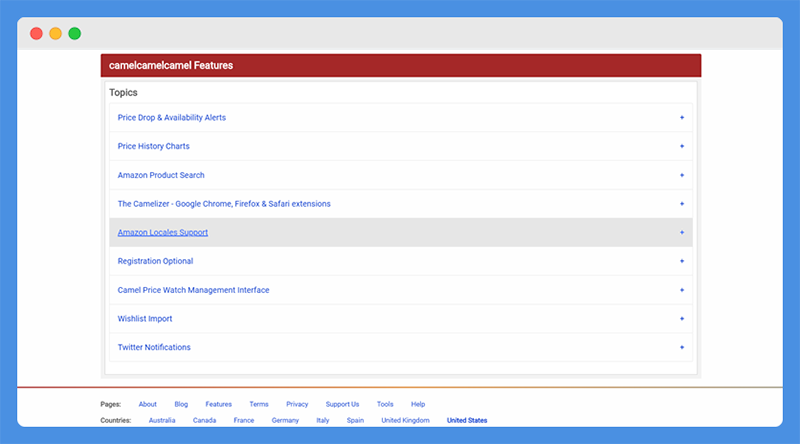
Task: Expand the Registration Optional plus icon
Action: (682, 261)
